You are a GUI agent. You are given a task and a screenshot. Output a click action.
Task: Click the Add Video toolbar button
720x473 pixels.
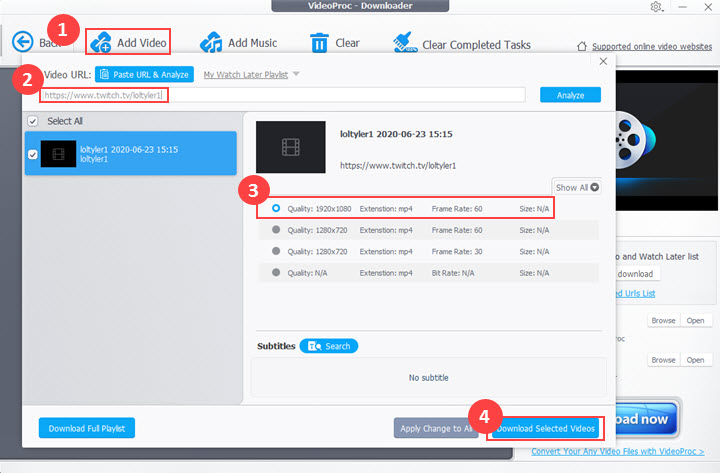click(128, 42)
